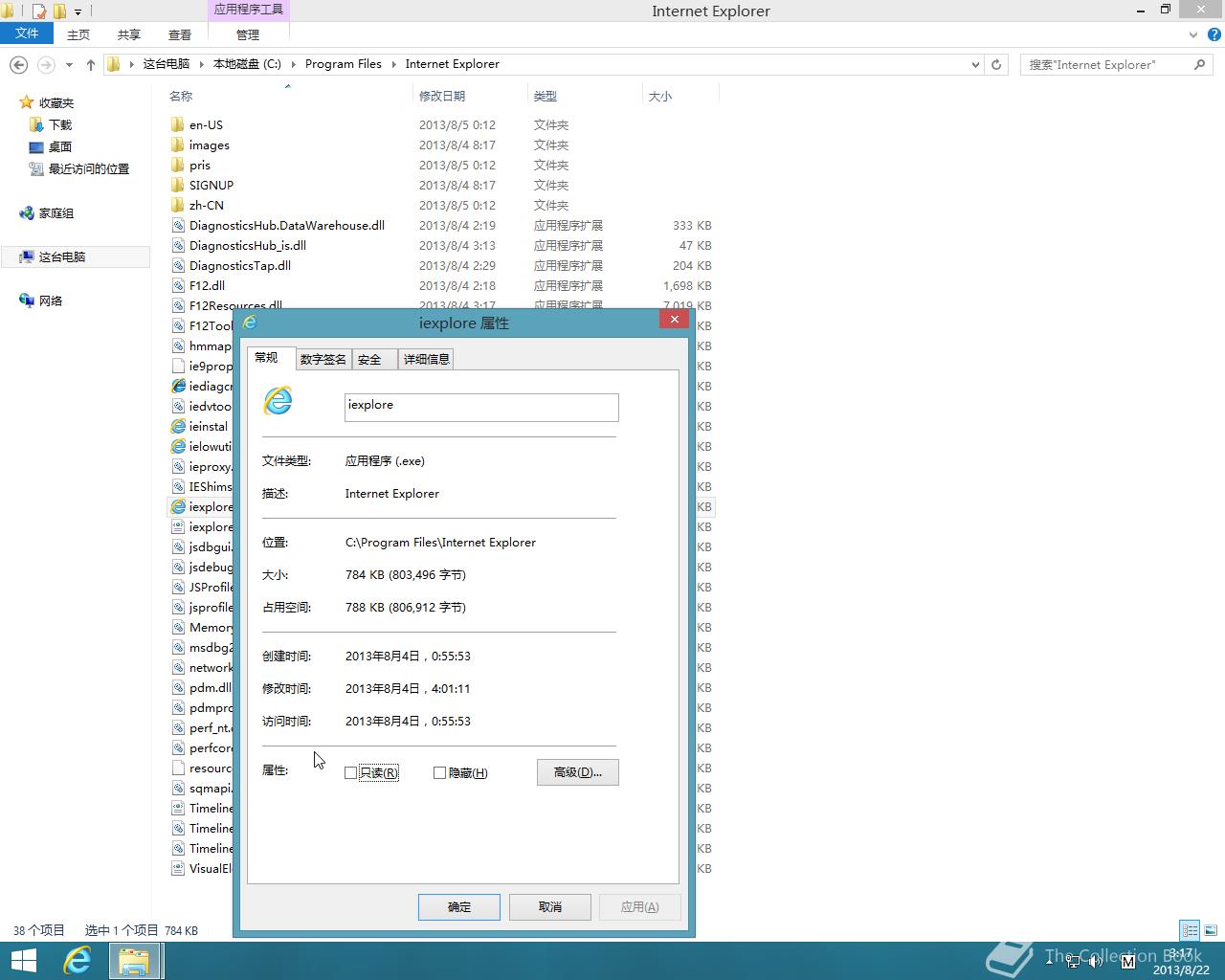The width and height of the screenshot is (1225, 980).
Task: Open the recent locations dropdown beside Forward
Action: pyautogui.click(x=69, y=64)
